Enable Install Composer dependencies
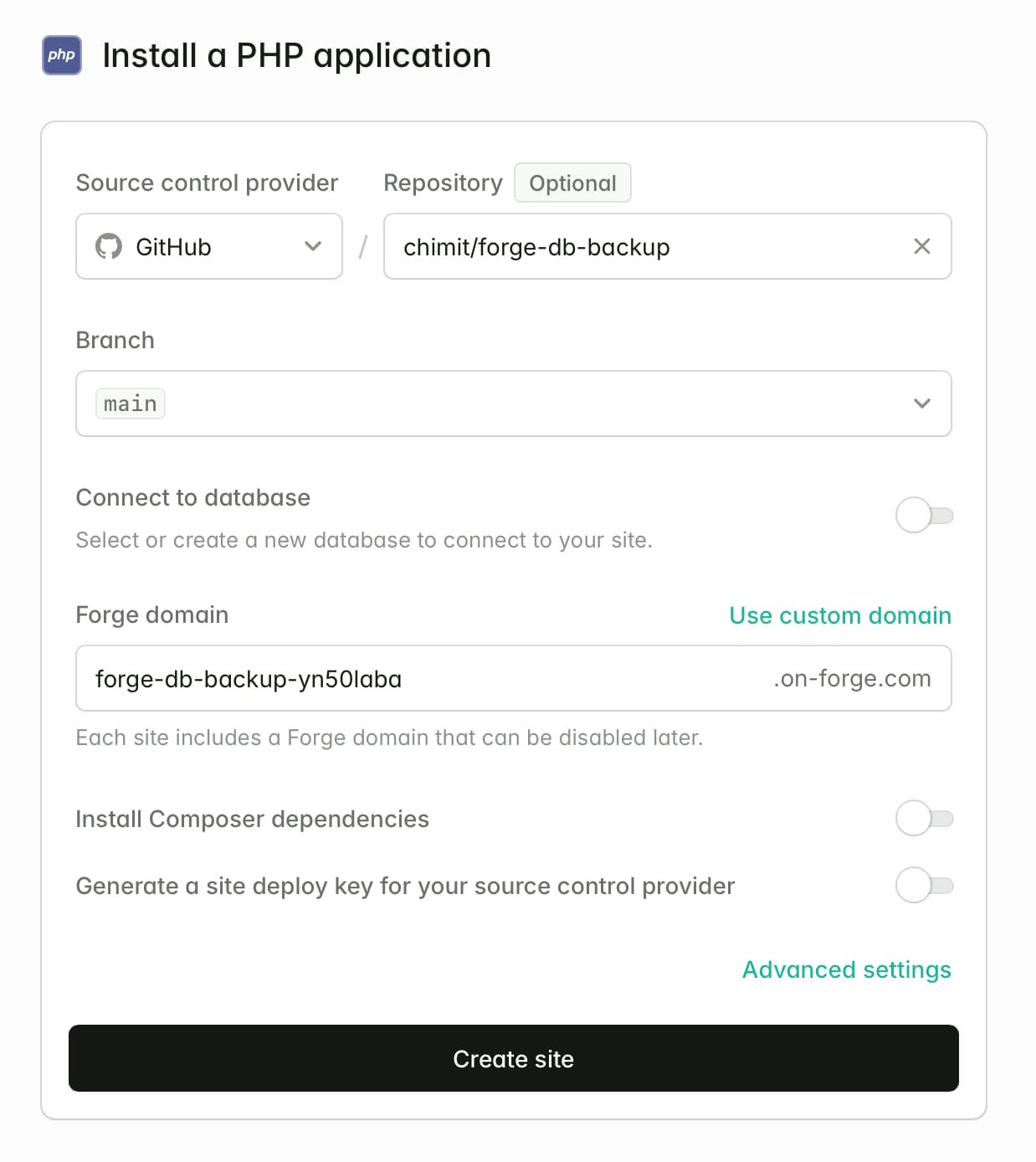The width and height of the screenshot is (1036, 1162). pyautogui.click(x=926, y=819)
